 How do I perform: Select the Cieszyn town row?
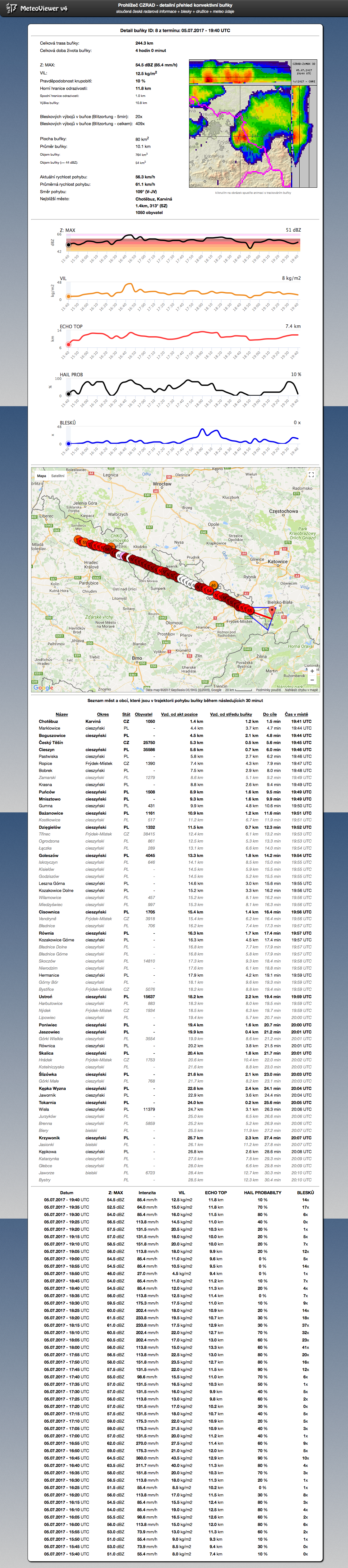pos(175,749)
